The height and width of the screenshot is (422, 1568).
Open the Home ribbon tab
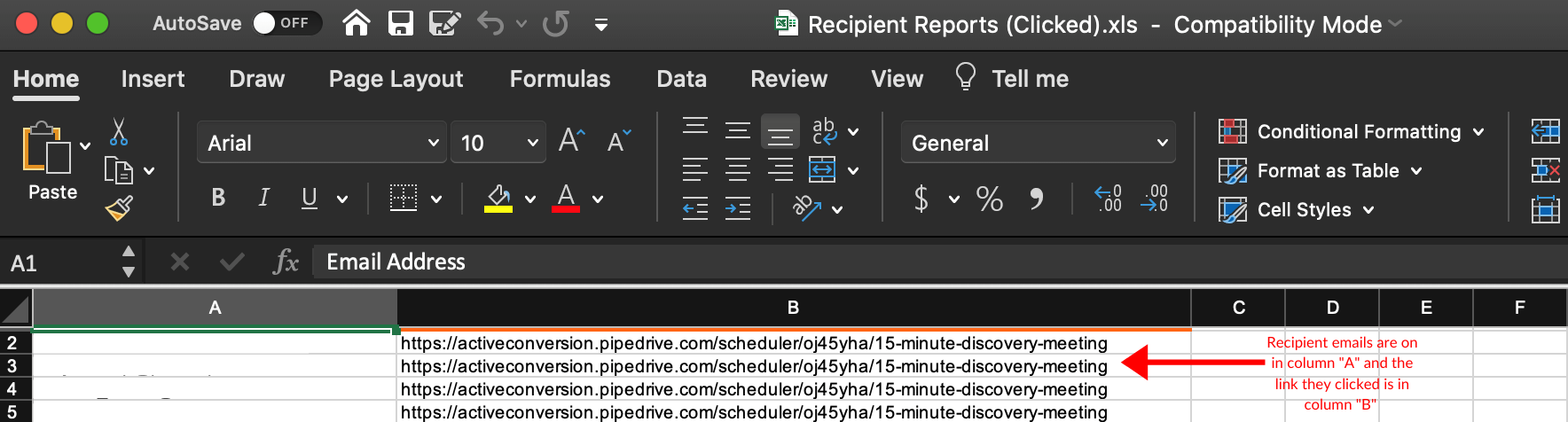click(x=46, y=79)
